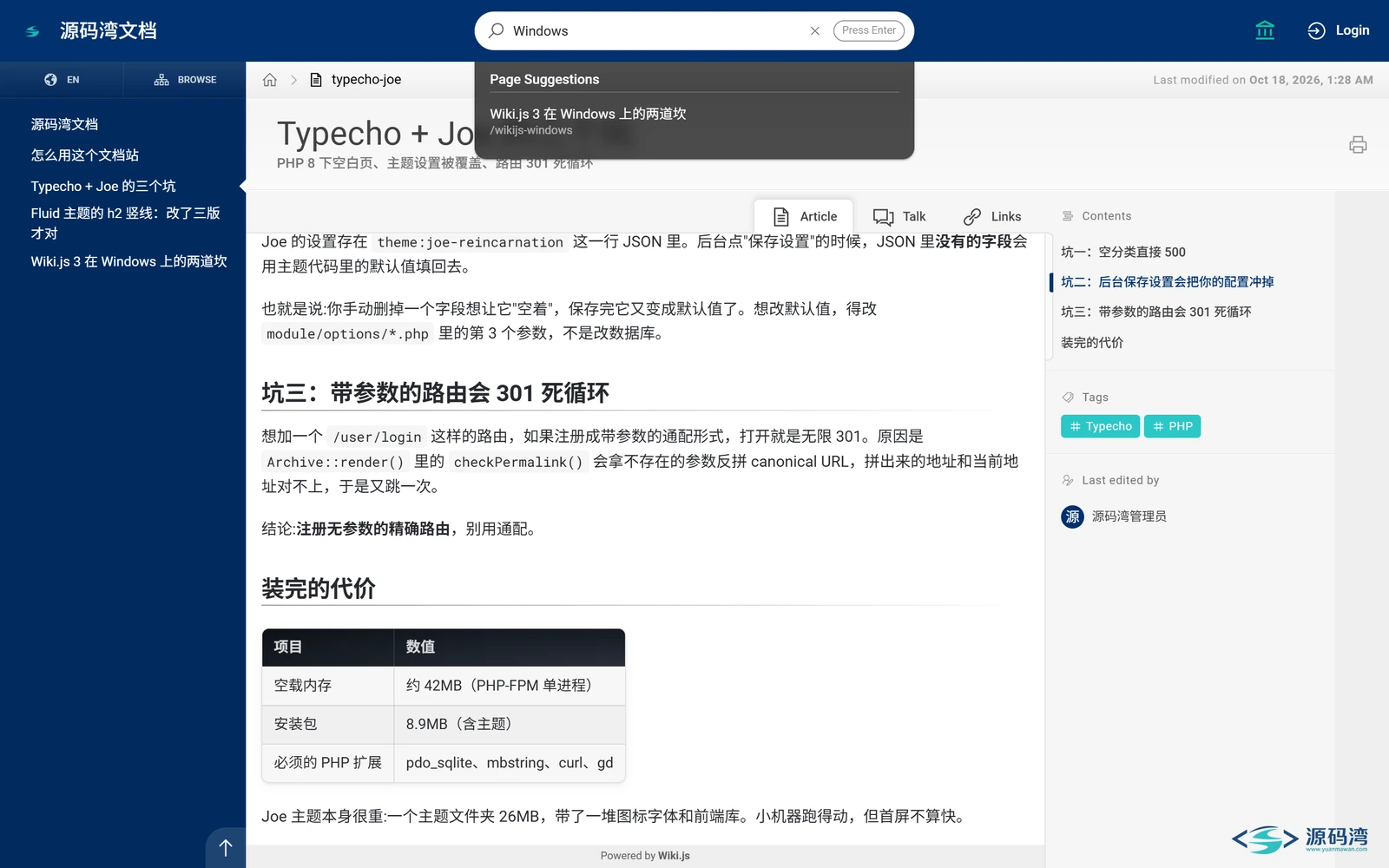This screenshot has width=1389, height=868.
Task: Open sidebar page Wiki.js 3 在 Windows 上的两道坑
Action: pyautogui.click(x=129, y=261)
